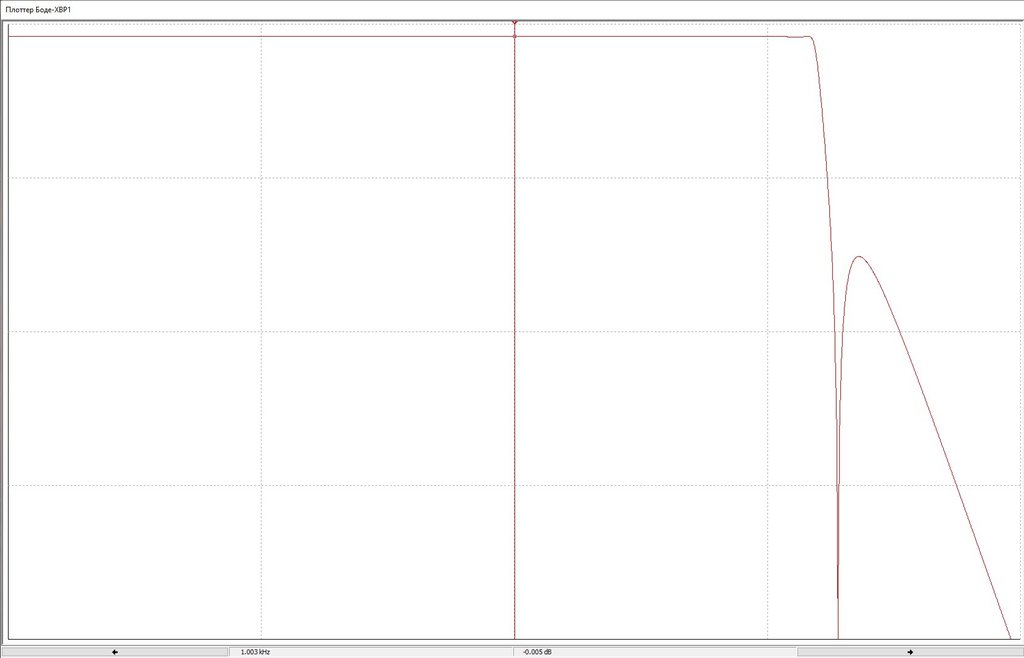
Task: Click the plot's left border axis
Action: 8,331
